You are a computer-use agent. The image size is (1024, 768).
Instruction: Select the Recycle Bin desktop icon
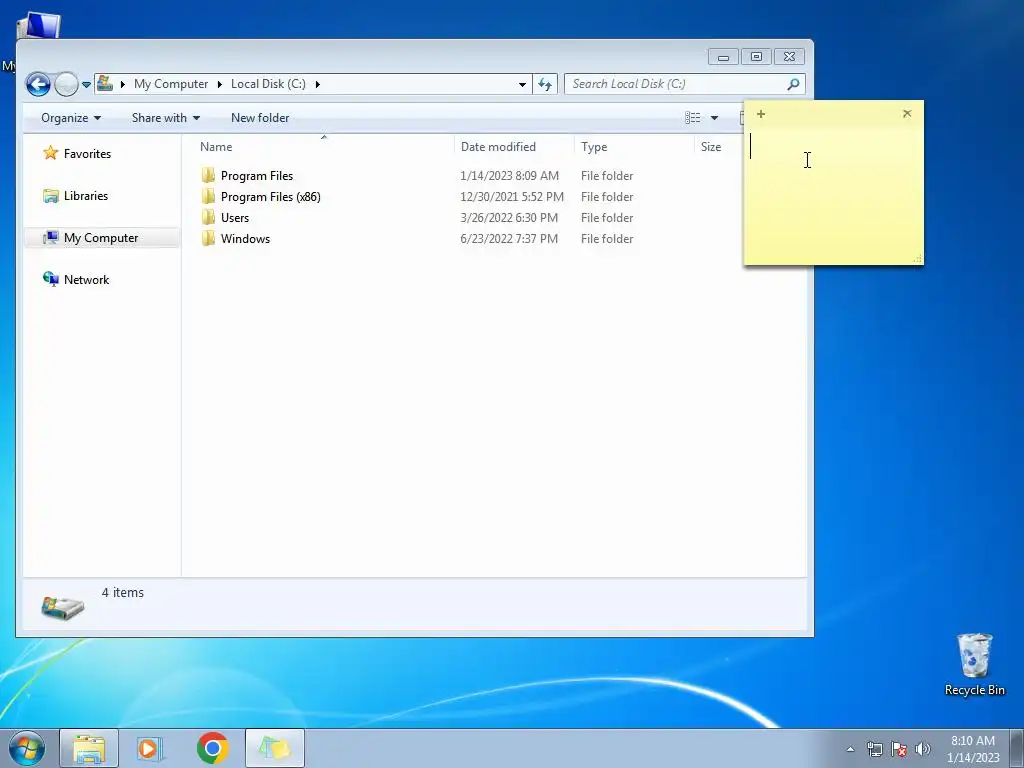[x=974, y=665]
